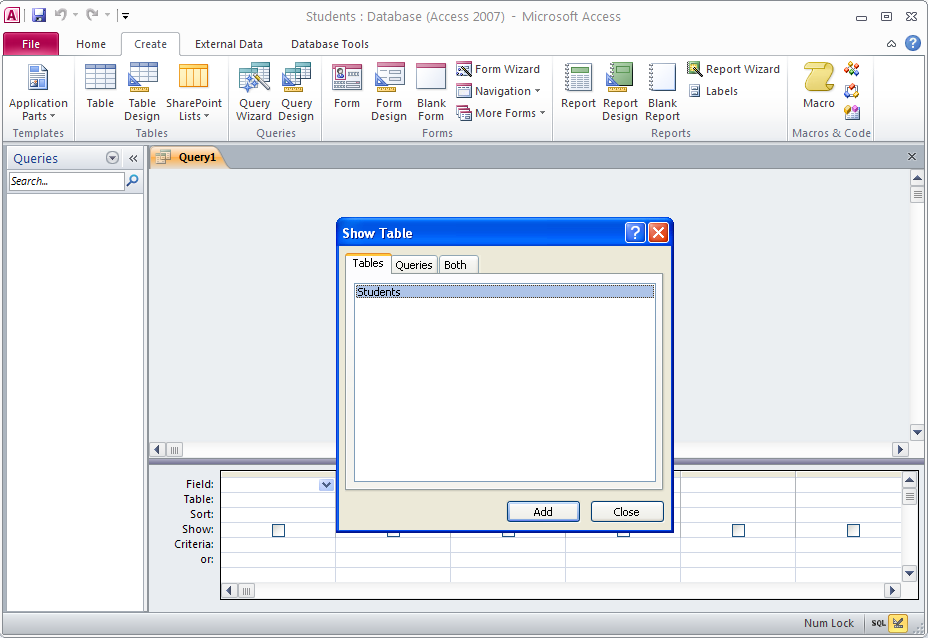Viewport: 928px width, 638px height.
Task: Open the Create ribbon tab
Action: click(150, 44)
